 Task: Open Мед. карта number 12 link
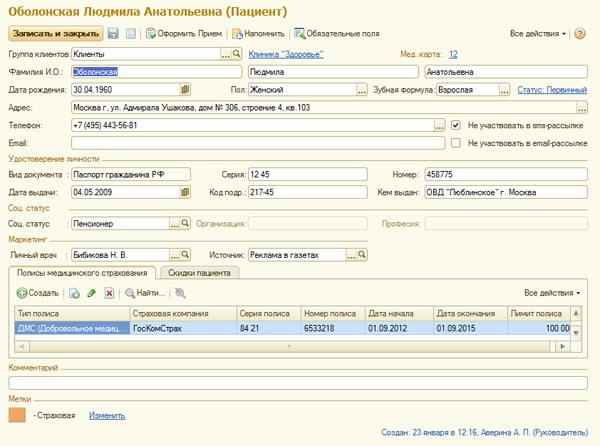(453, 54)
